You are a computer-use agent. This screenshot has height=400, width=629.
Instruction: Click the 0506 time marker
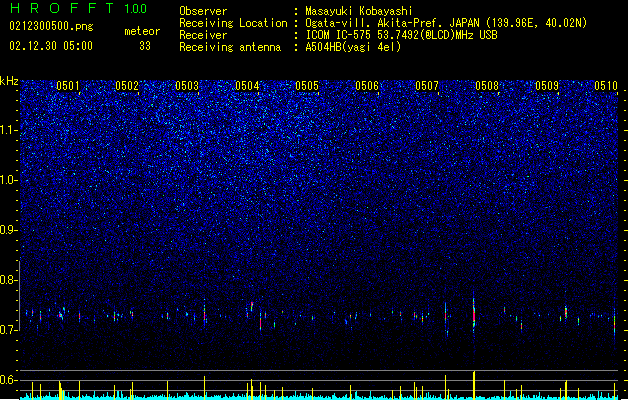367,86
